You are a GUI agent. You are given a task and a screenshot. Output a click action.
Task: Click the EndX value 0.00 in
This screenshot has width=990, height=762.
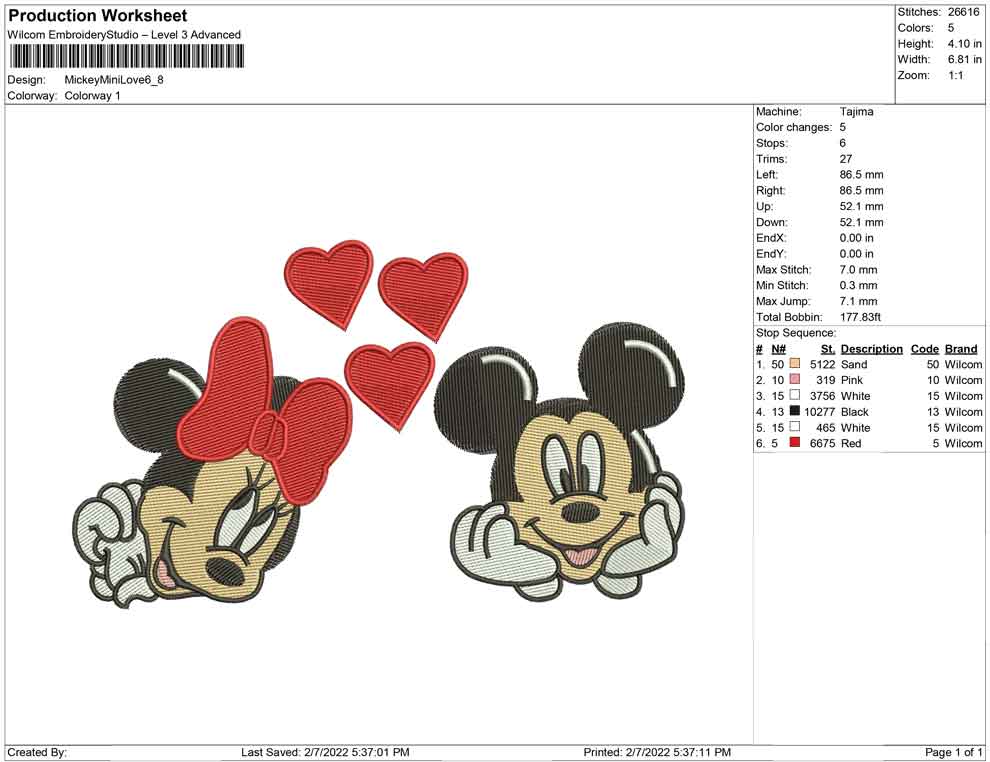(856, 238)
